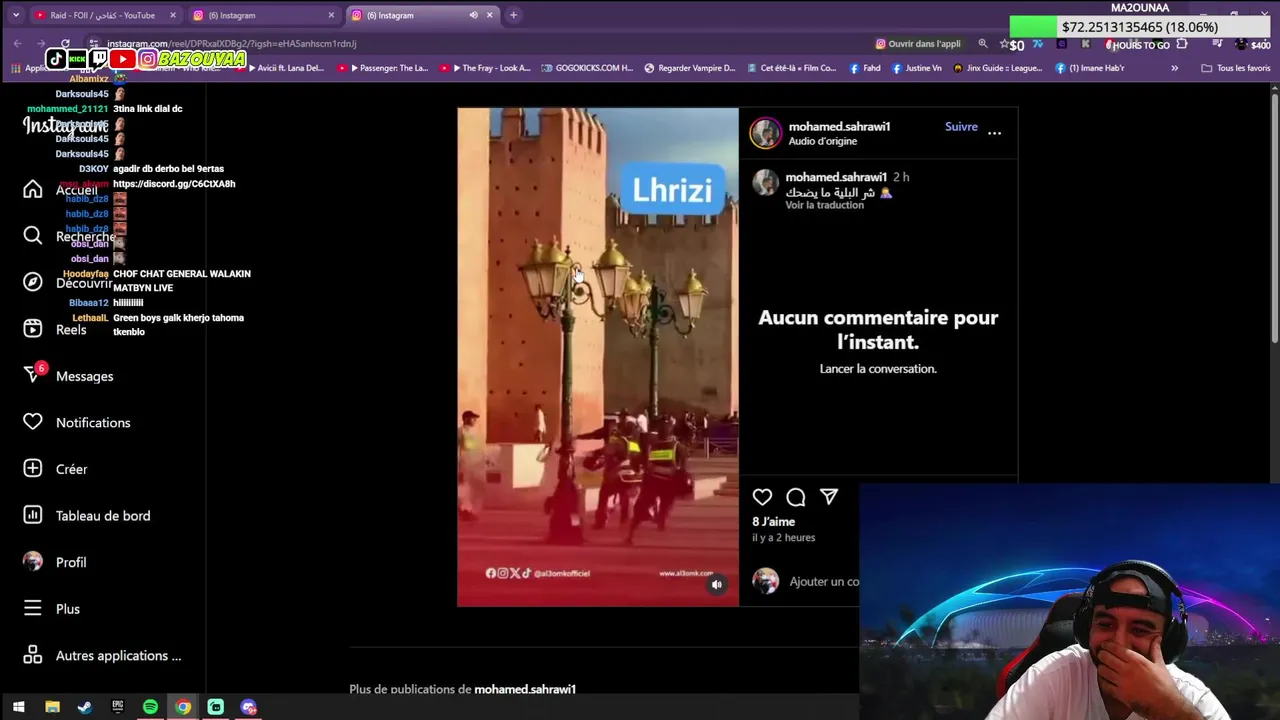Switch to the second Instagram tab
The height and width of the screenshot is (720, 1280).
(x=260, y=15)
